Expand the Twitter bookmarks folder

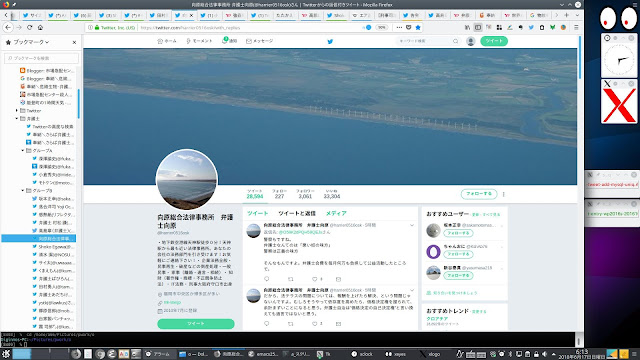(x=17, y=111)
